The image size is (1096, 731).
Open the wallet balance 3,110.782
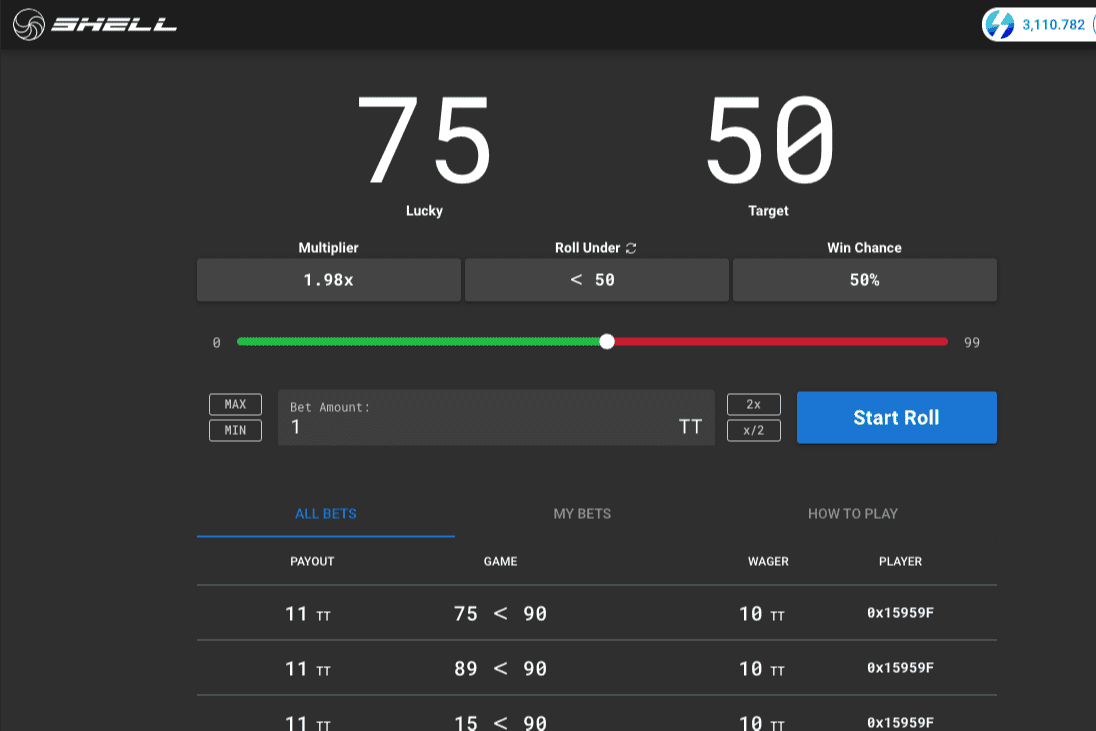[x=1053, y=25]
